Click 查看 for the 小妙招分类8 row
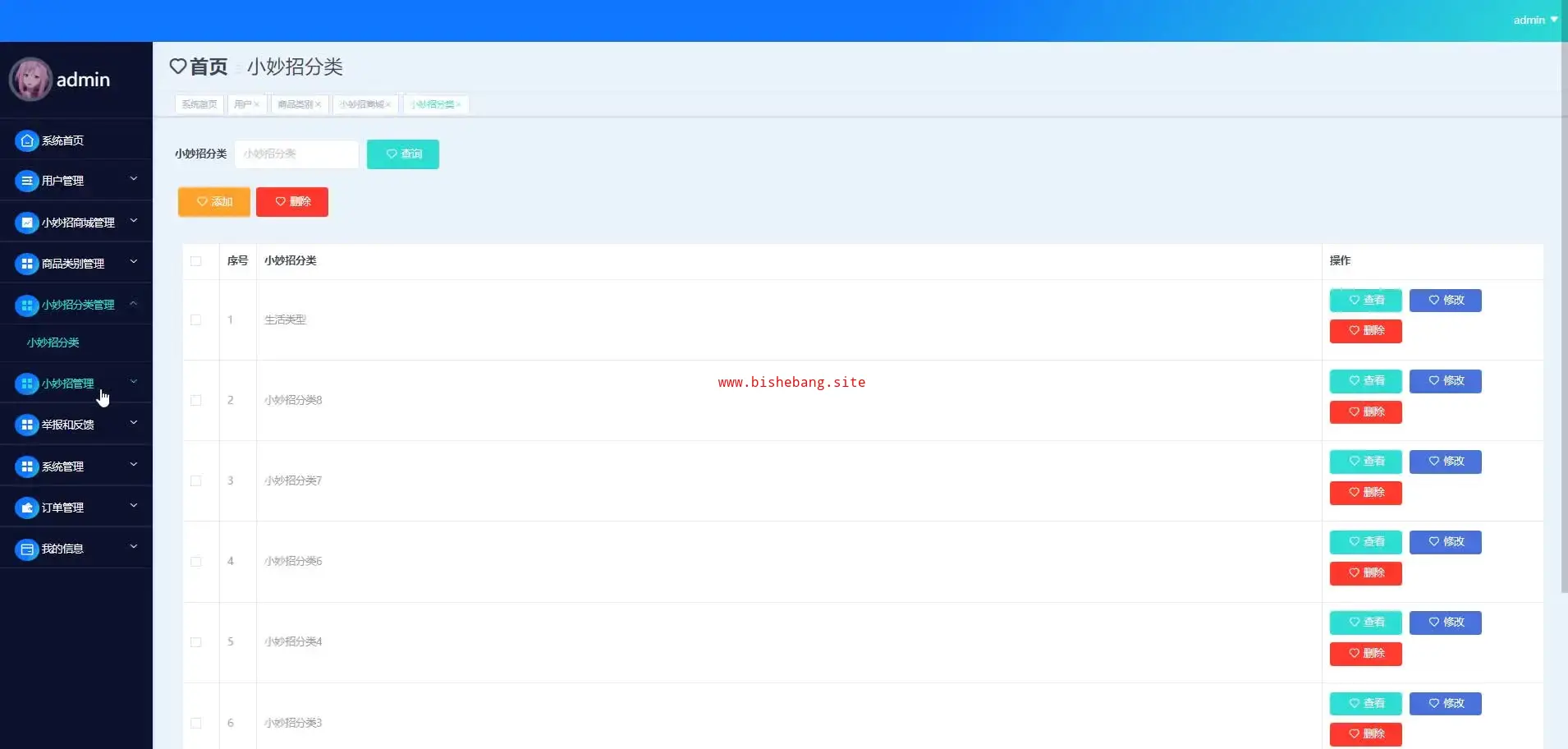 [1366, 381]
